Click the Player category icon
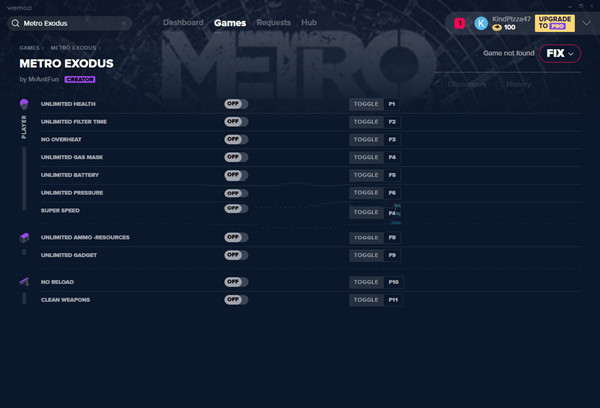 click(24, 104)
